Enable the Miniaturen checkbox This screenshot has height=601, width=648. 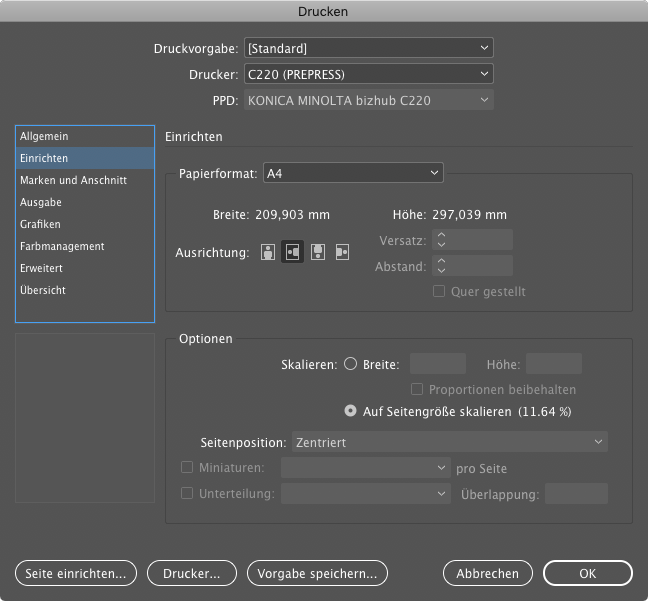click(187, 467)
